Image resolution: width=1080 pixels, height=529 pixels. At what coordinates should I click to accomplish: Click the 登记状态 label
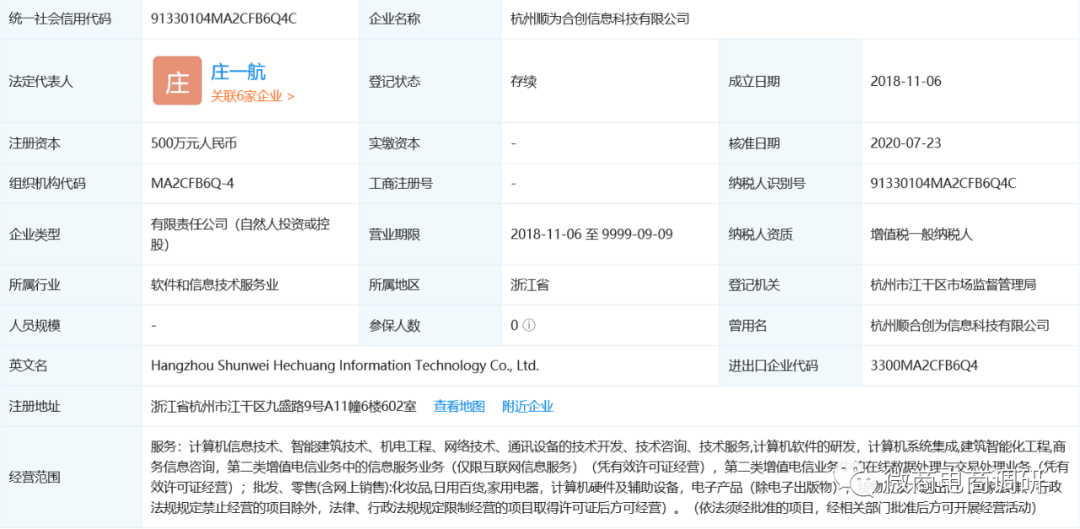pyautogui.click(x=395, y=81)
